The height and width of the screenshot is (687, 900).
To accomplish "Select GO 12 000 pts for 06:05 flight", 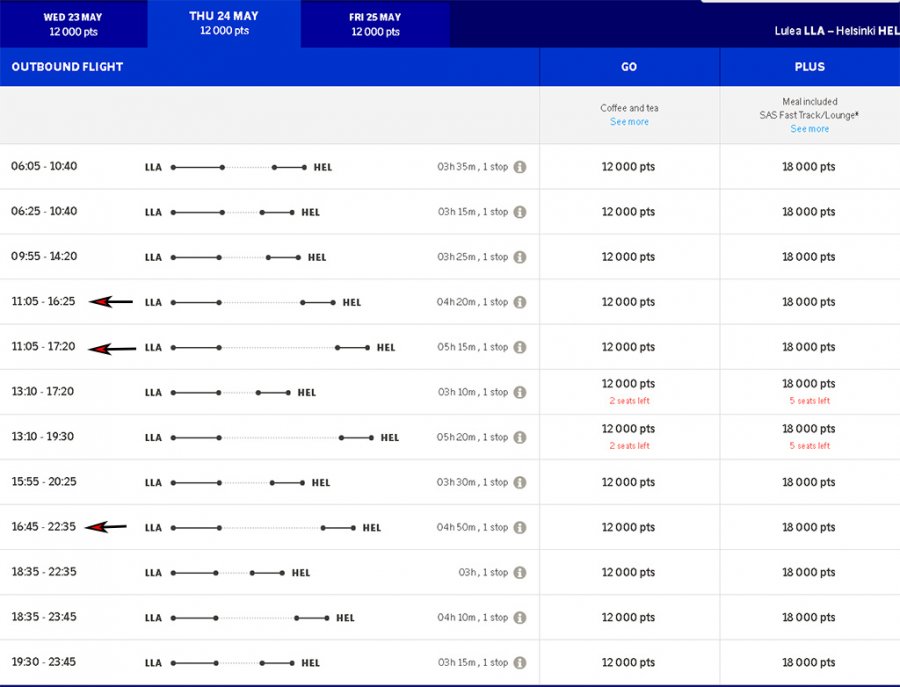I will 628,167.
